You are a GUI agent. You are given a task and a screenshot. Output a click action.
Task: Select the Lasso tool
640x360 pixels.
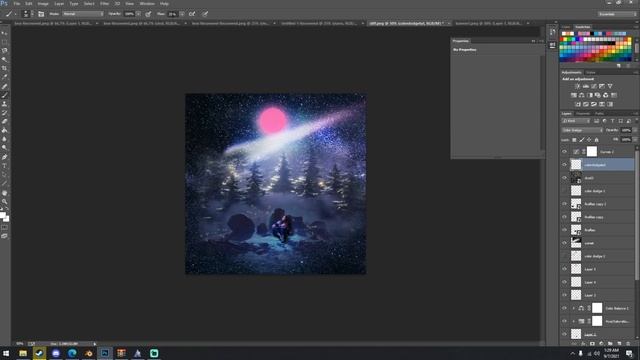pyautogui.click(x=4, y=51)
